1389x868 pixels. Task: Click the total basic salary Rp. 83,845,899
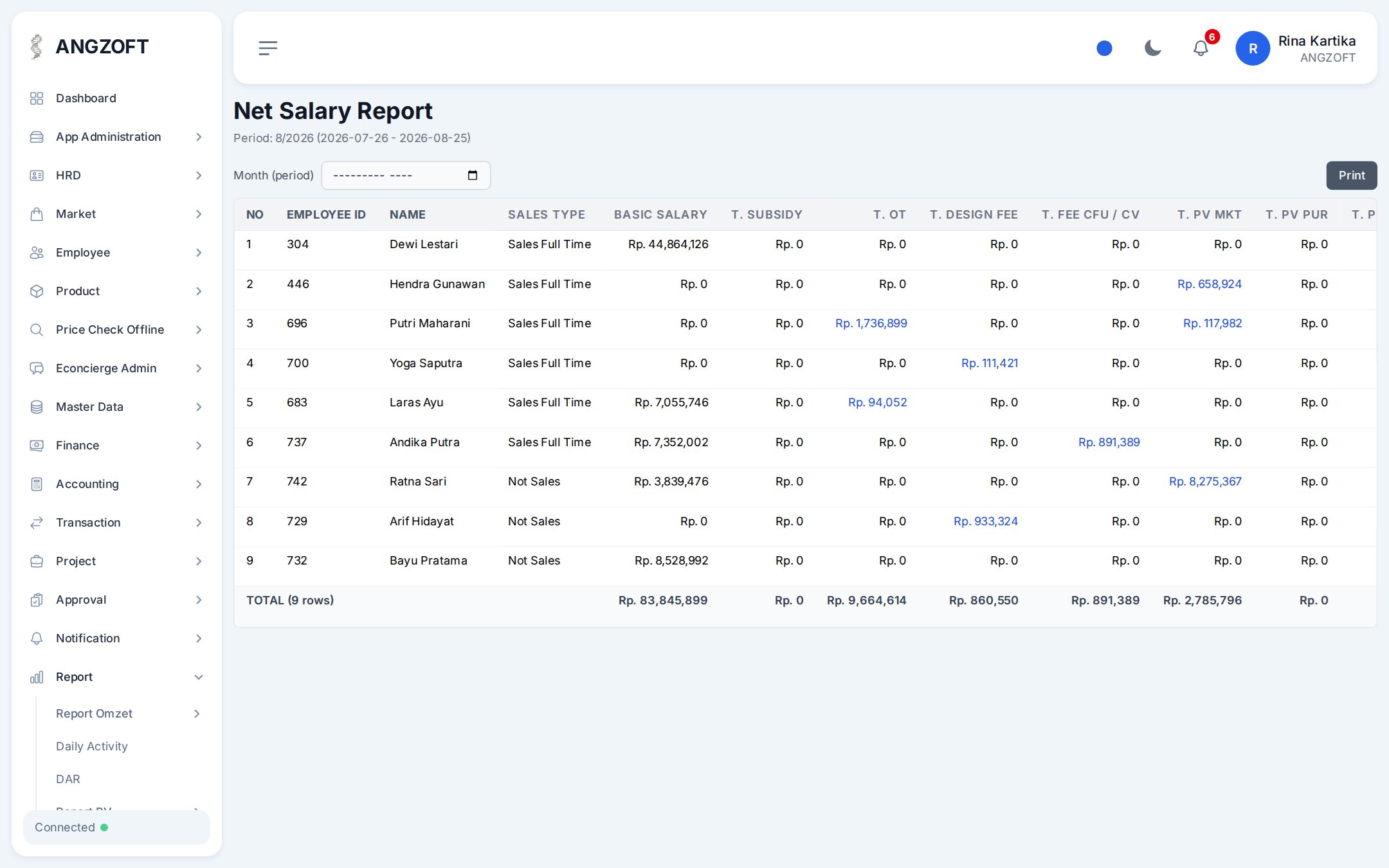(x=663, y=601)
